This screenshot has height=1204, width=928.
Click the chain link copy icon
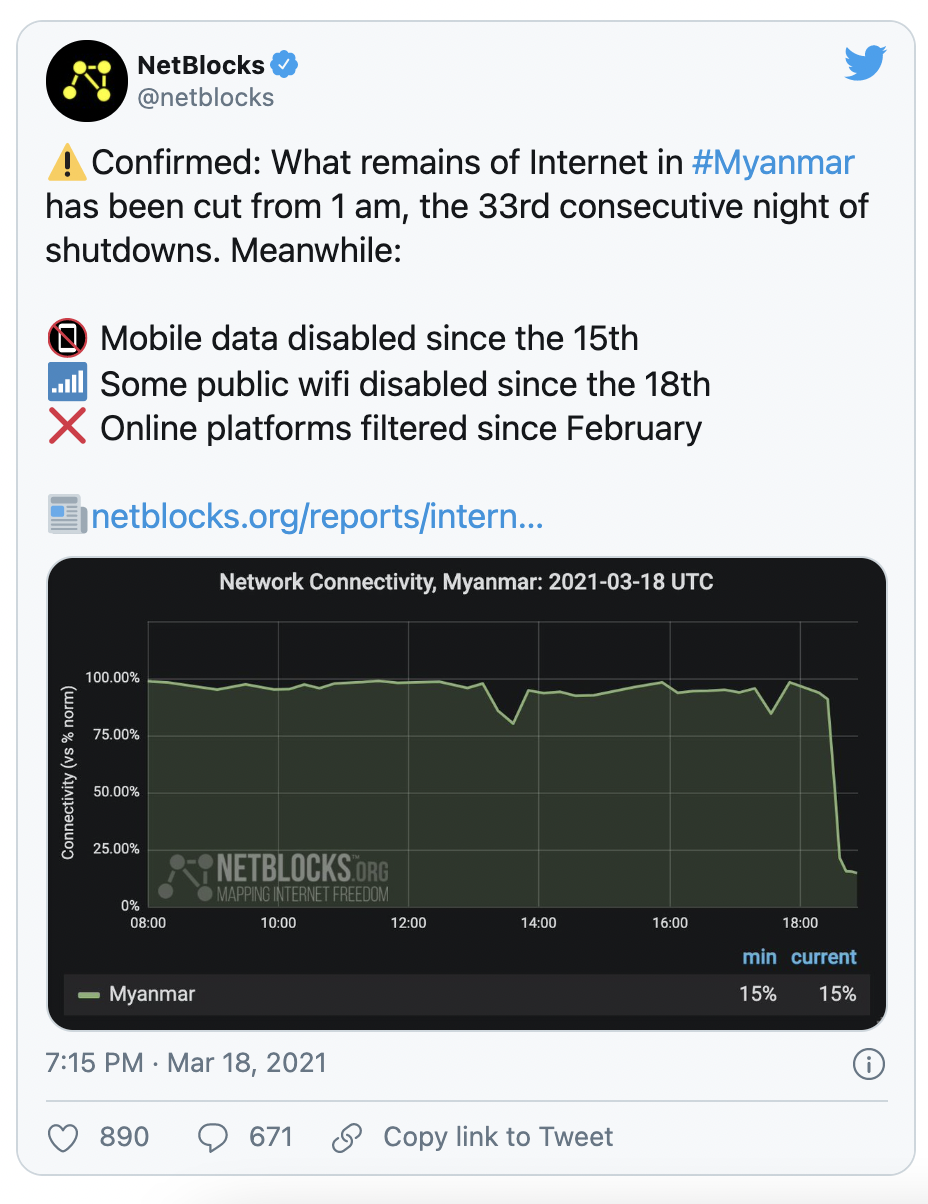347,1137
